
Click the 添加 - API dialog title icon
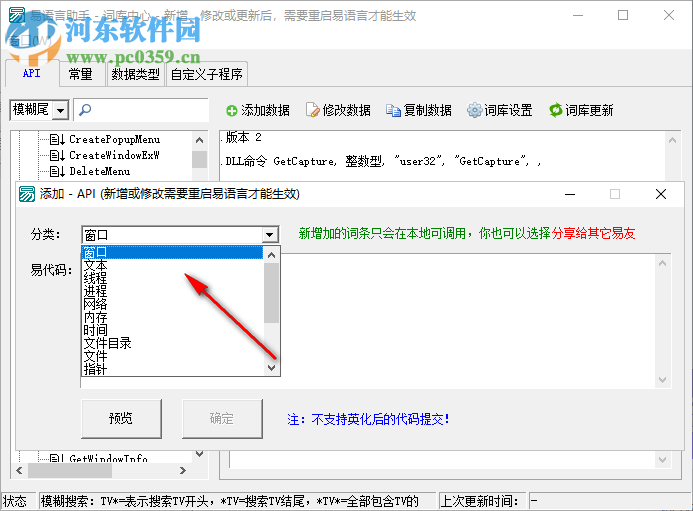(27, 194)
